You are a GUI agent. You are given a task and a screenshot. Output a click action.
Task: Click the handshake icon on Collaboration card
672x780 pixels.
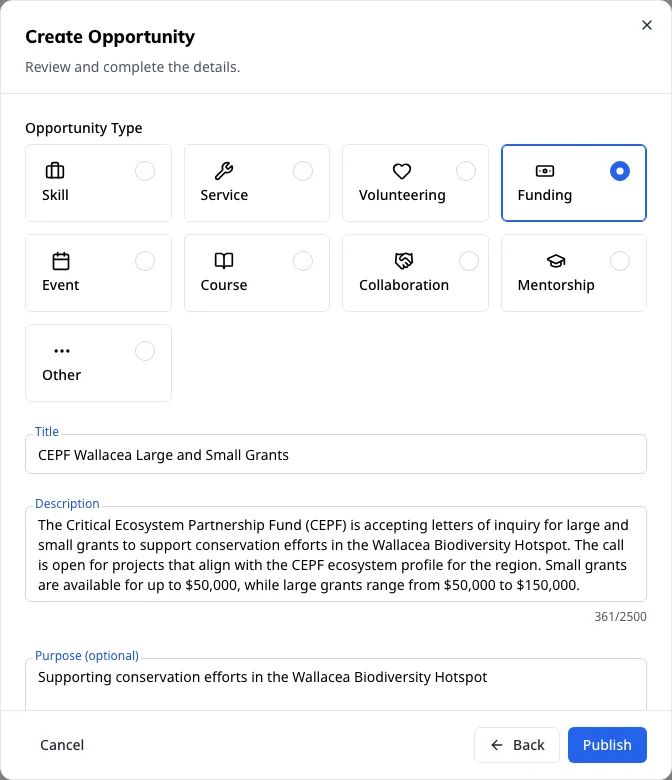pos(404,261)
